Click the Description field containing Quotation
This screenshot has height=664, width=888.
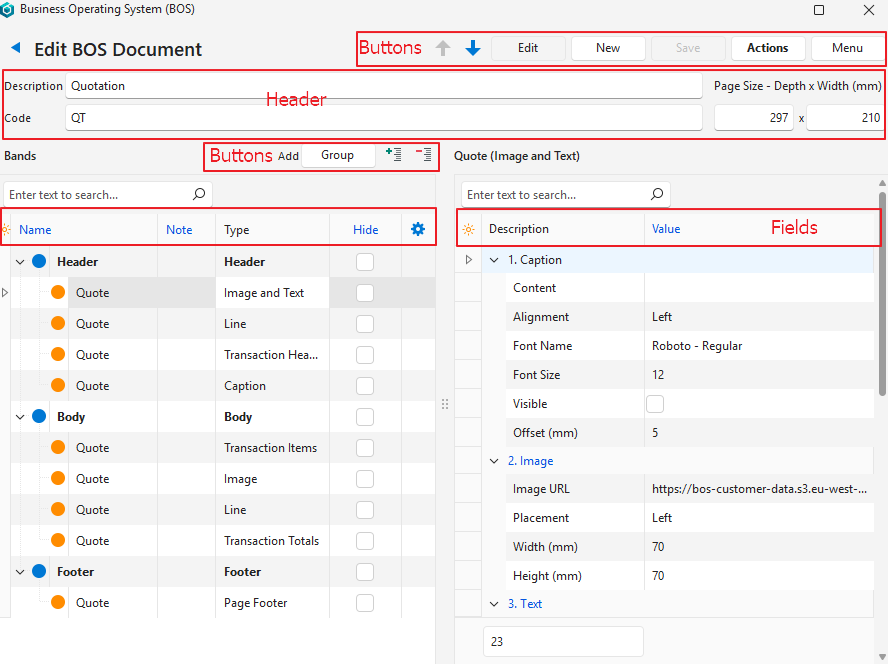click(x=384, y=86)
